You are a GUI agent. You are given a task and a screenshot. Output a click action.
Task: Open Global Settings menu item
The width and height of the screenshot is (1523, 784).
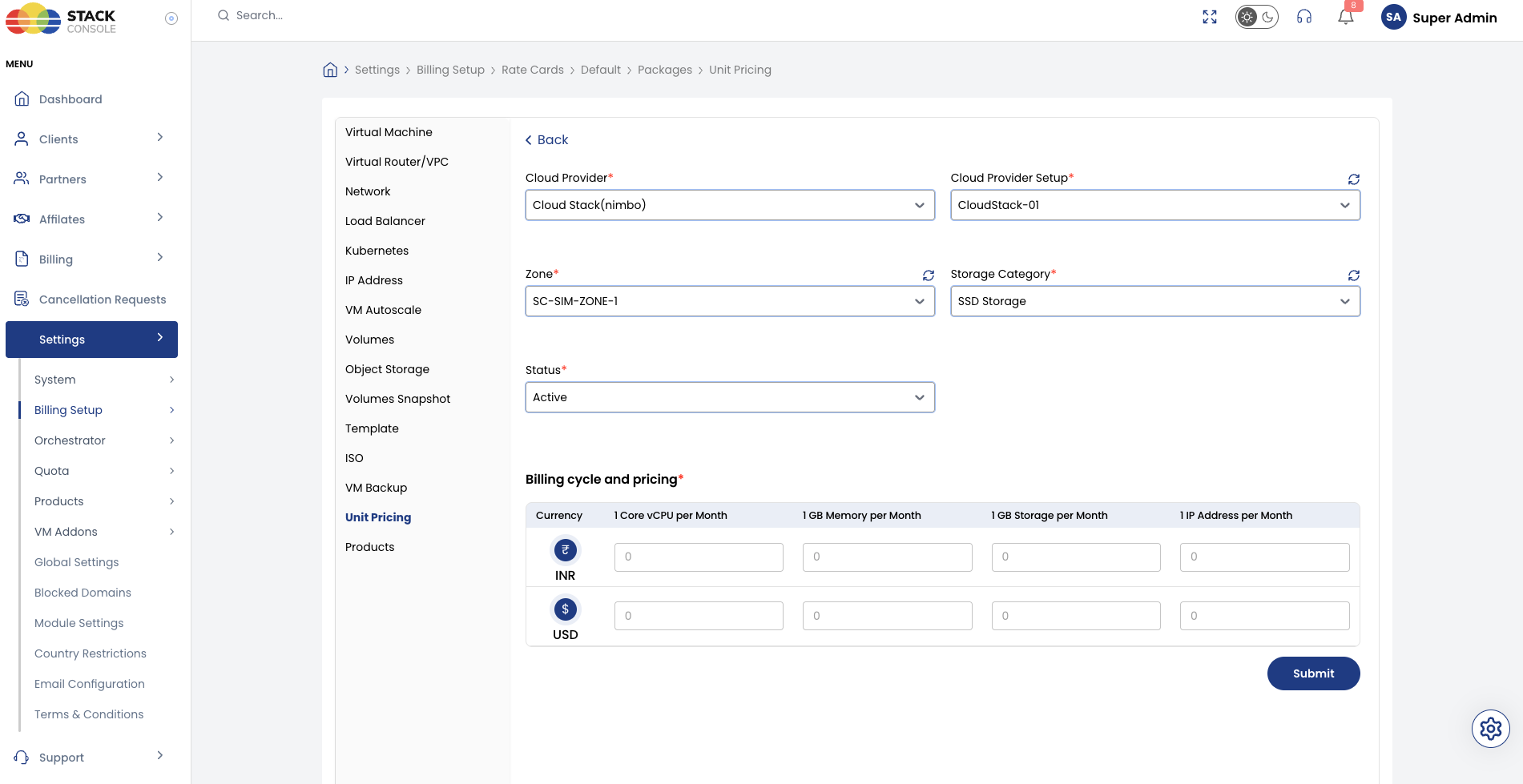(76, 562)
